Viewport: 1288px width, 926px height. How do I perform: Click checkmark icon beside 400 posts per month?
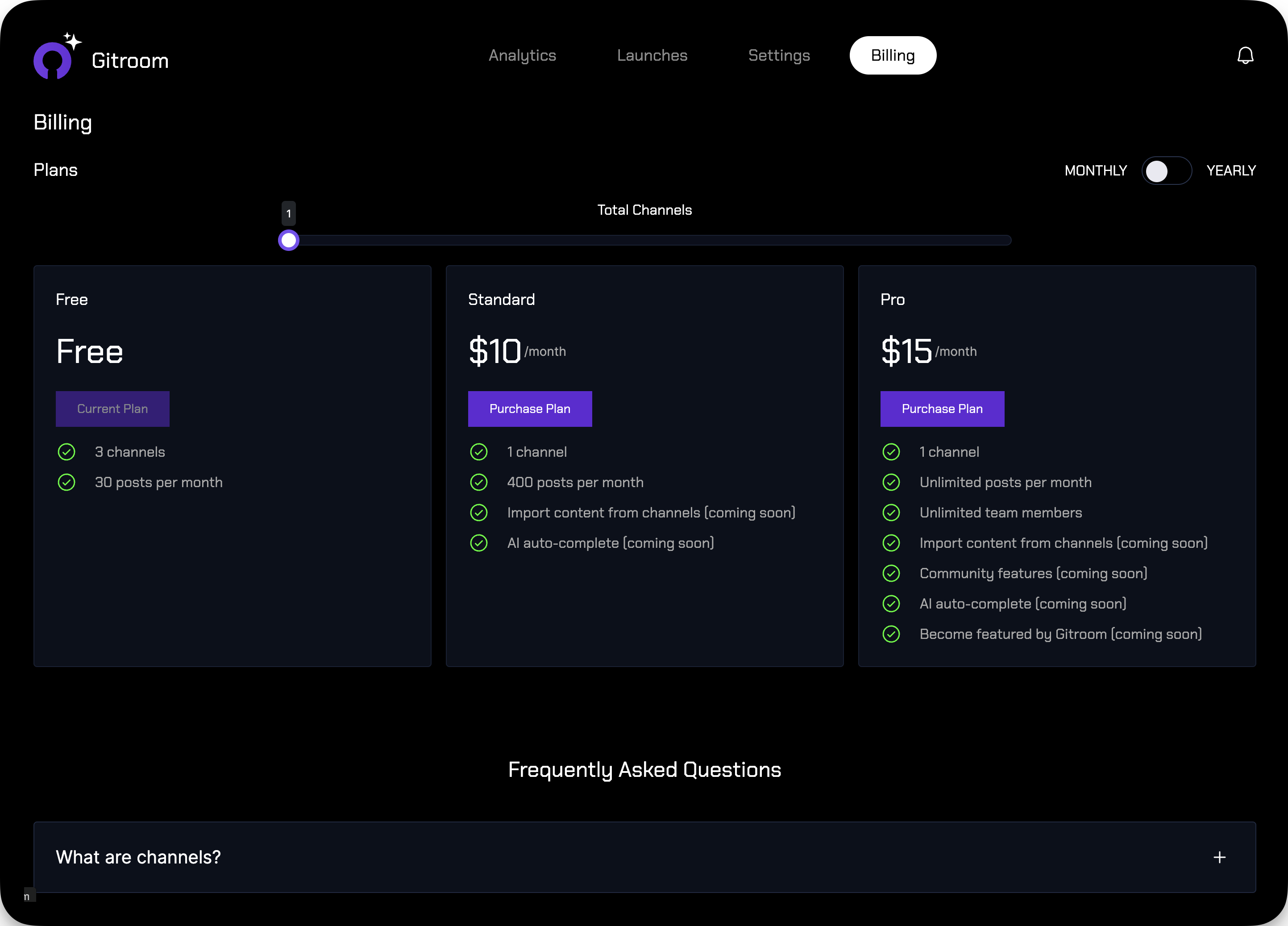(x=479, y=482)
